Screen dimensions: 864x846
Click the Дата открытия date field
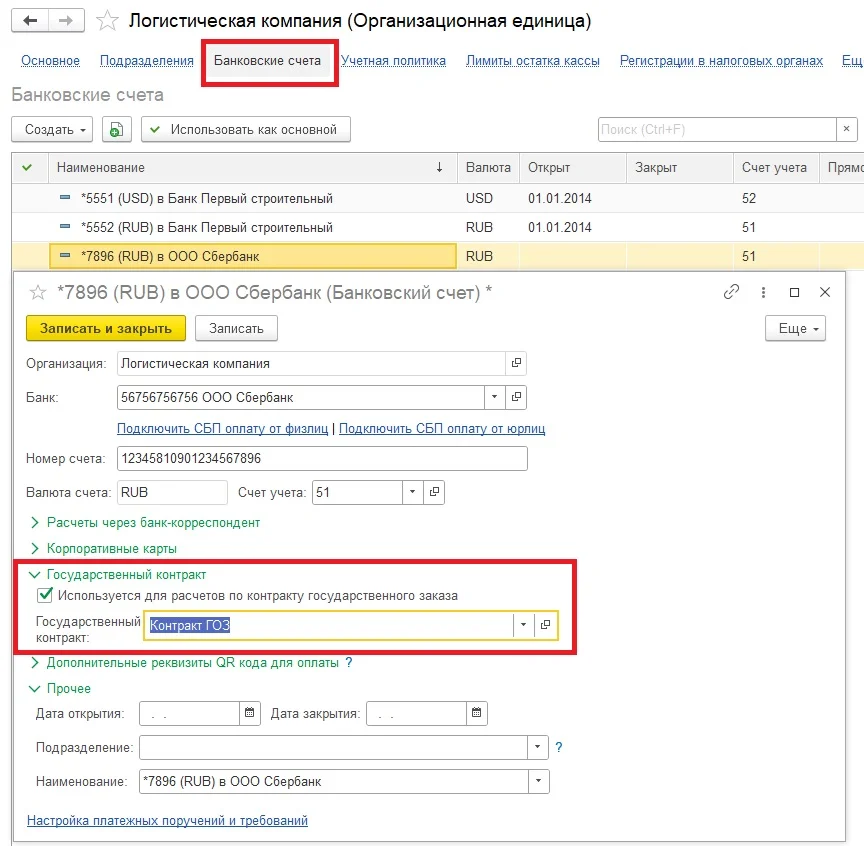pyautogui.click(x=189, y=713)
